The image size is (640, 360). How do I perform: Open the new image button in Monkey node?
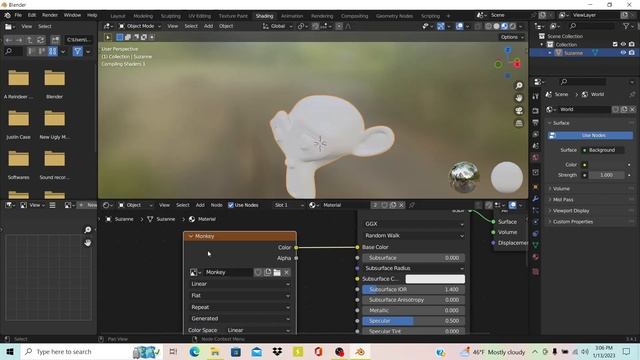point(267,272)
